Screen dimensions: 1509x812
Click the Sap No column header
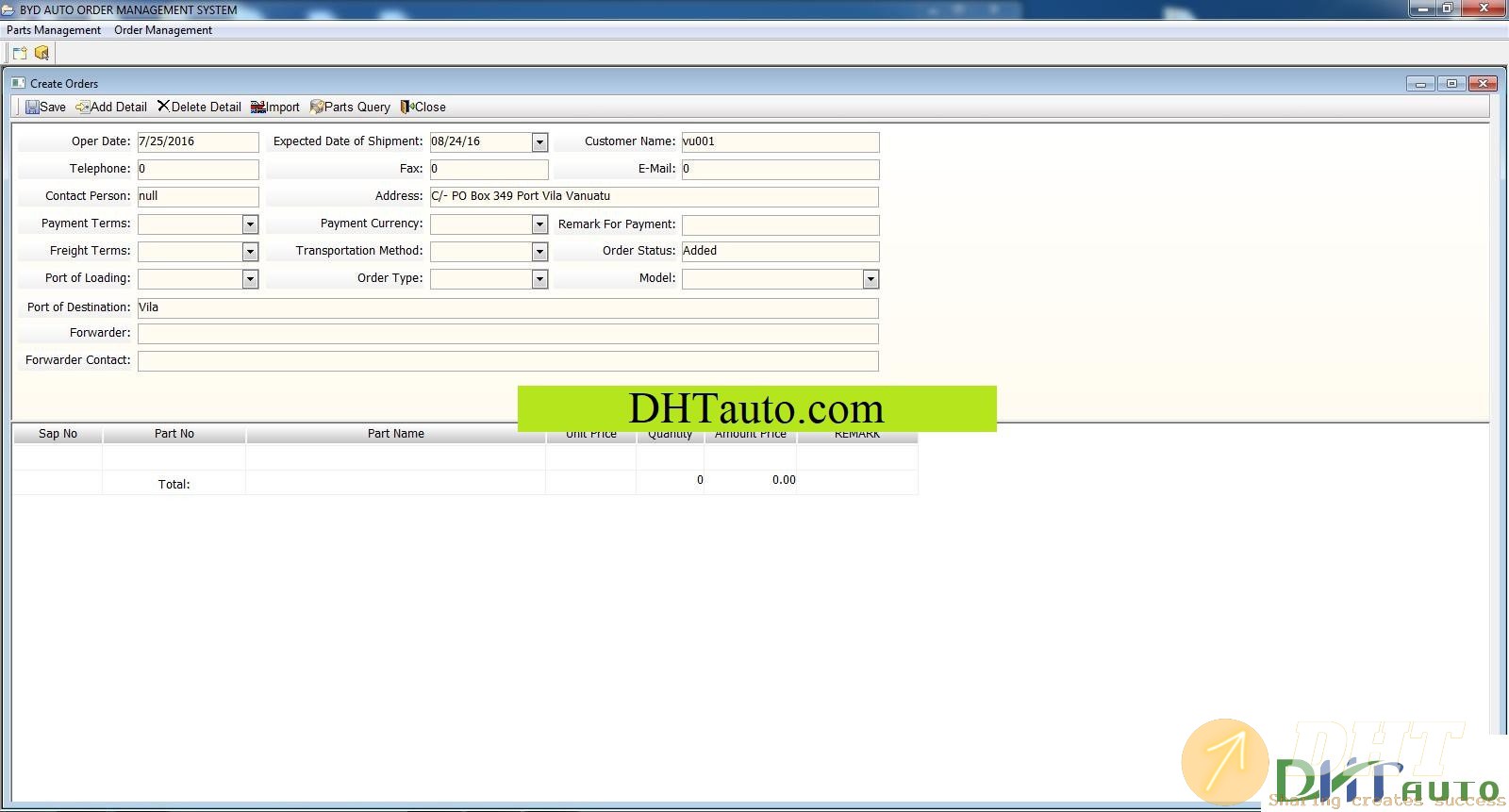point(58,434)
